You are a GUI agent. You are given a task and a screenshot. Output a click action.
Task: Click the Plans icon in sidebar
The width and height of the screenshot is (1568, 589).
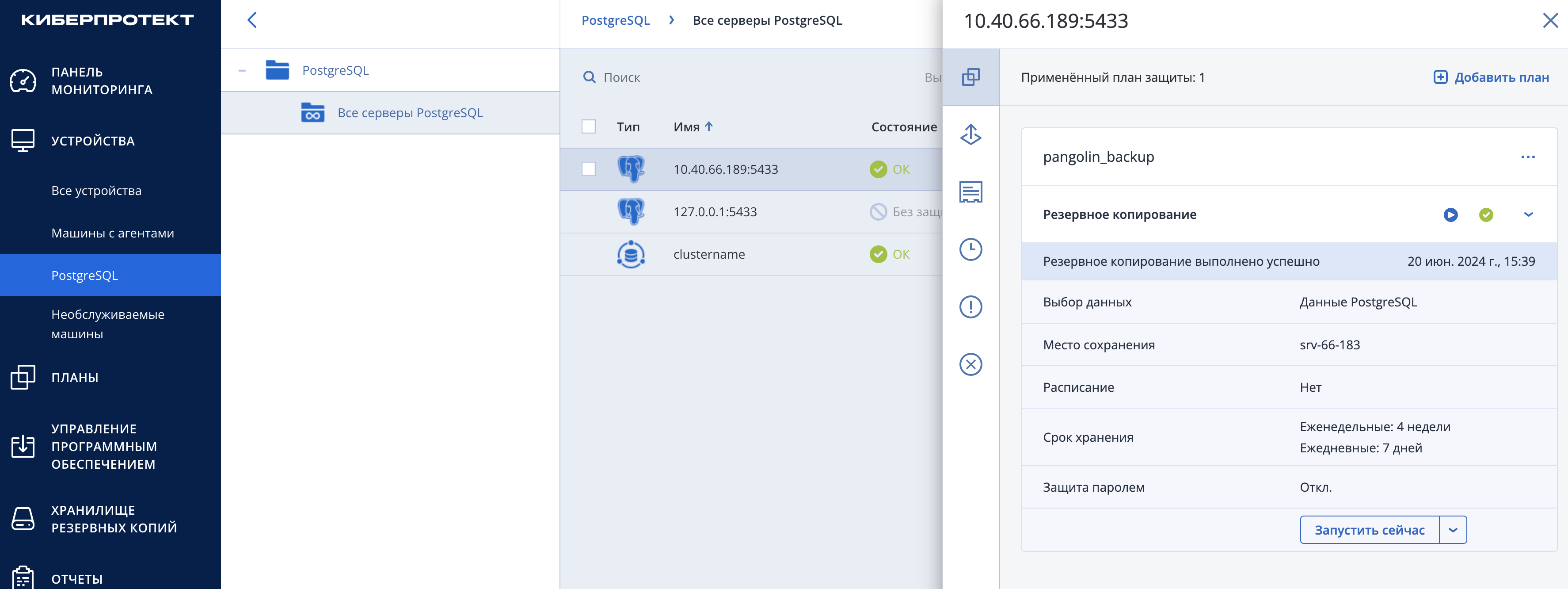tap(23, 377)
